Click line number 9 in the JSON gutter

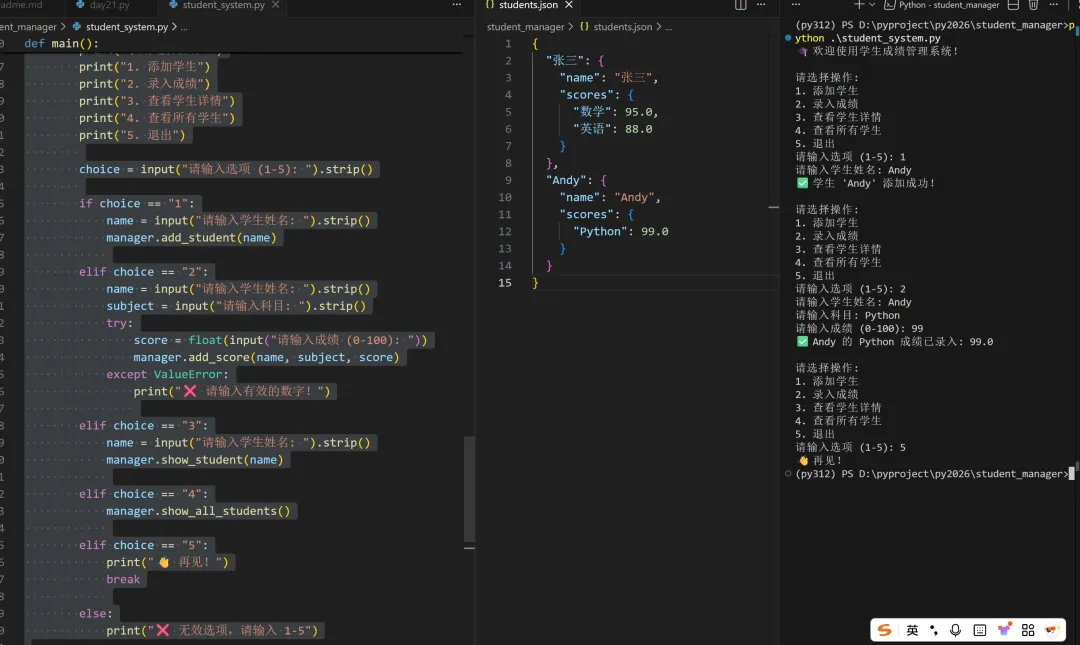(508, 180)
